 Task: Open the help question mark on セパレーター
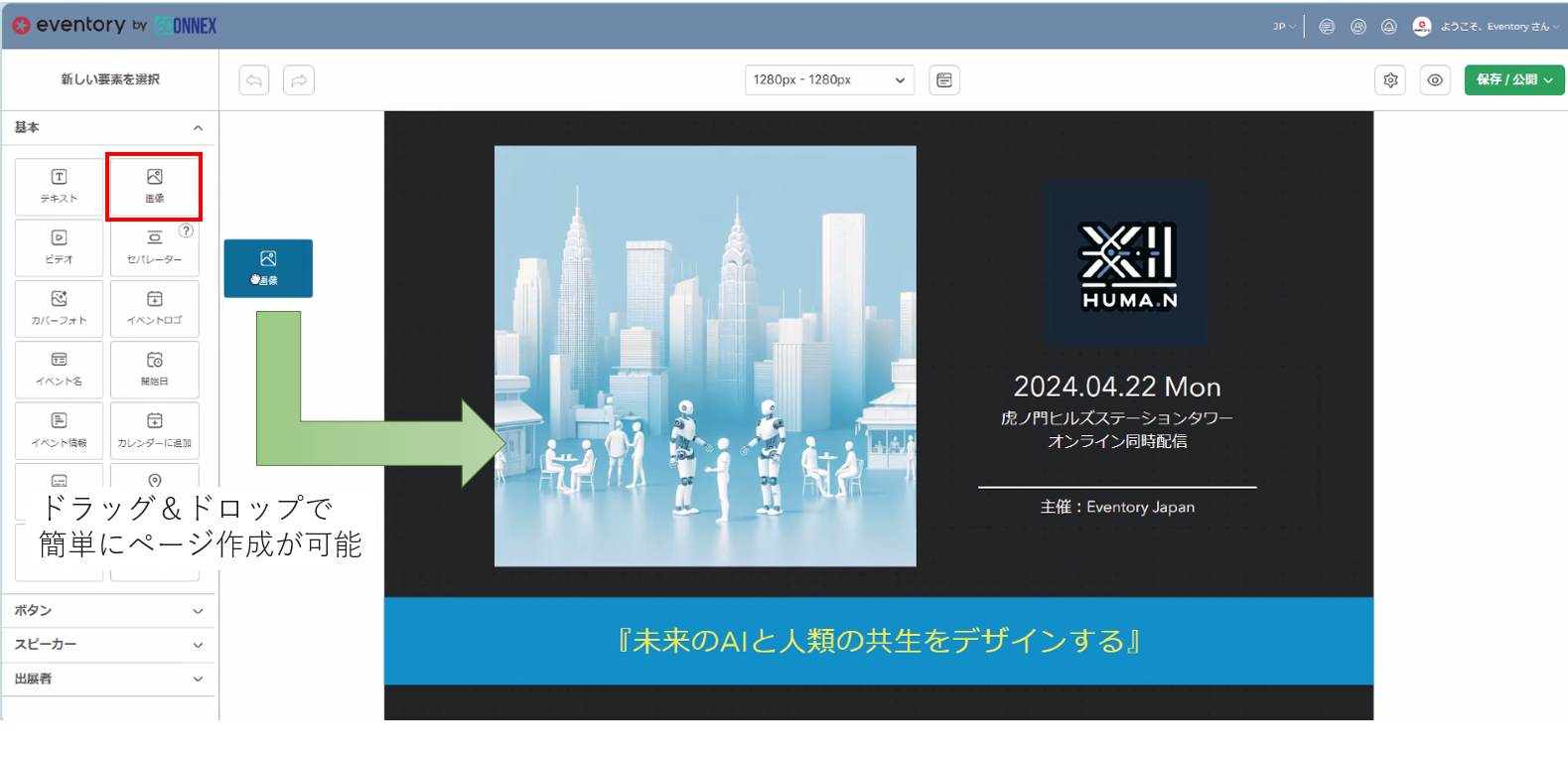coord(186,230)
